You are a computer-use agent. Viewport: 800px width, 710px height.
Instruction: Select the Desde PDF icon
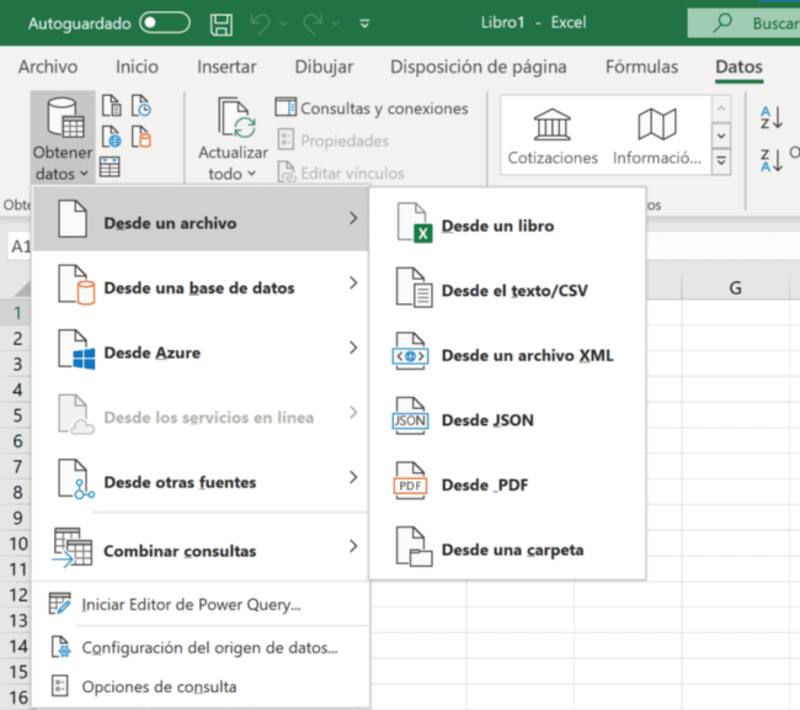tap(412, 485)
